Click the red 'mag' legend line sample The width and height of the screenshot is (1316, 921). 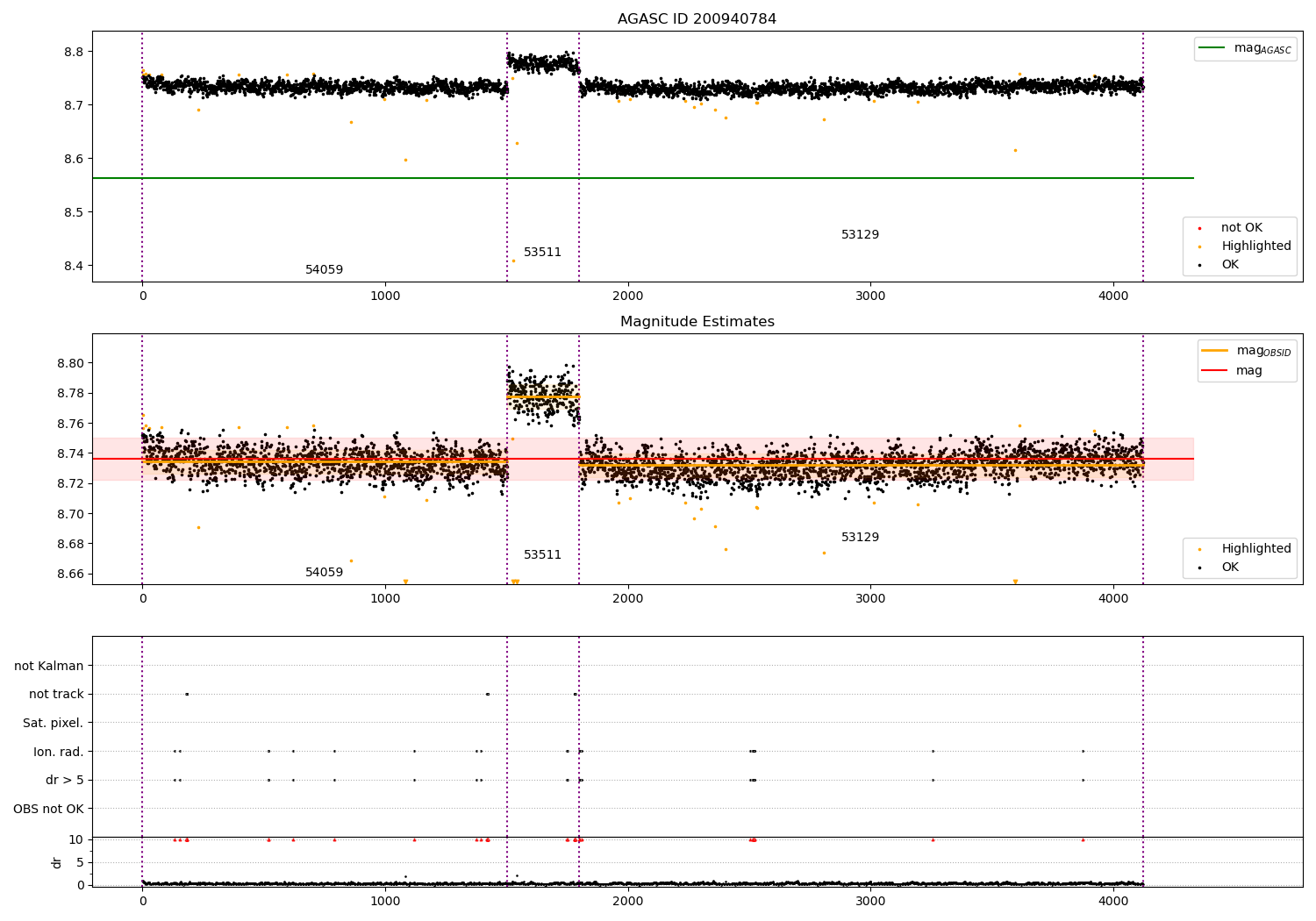1215,370
